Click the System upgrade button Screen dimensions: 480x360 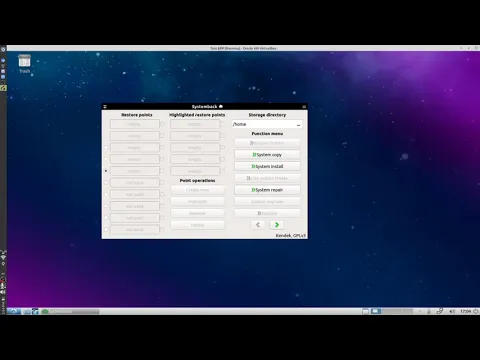pyautogui.click(x=267, y=202)
